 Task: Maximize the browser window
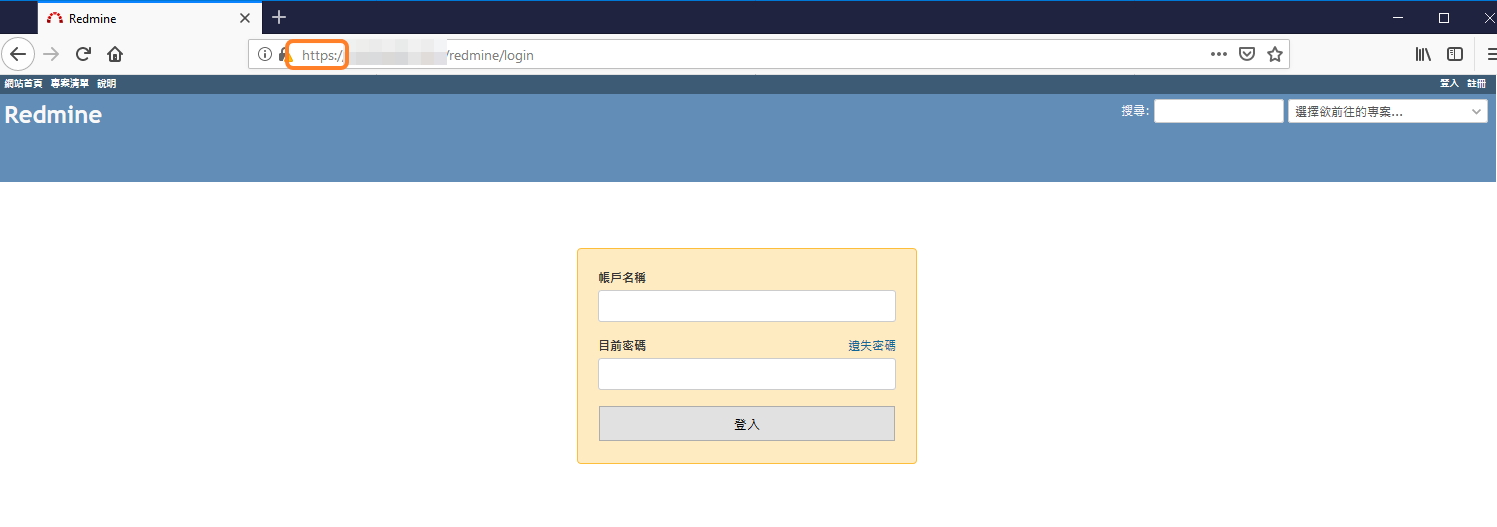click(1444, 18)
